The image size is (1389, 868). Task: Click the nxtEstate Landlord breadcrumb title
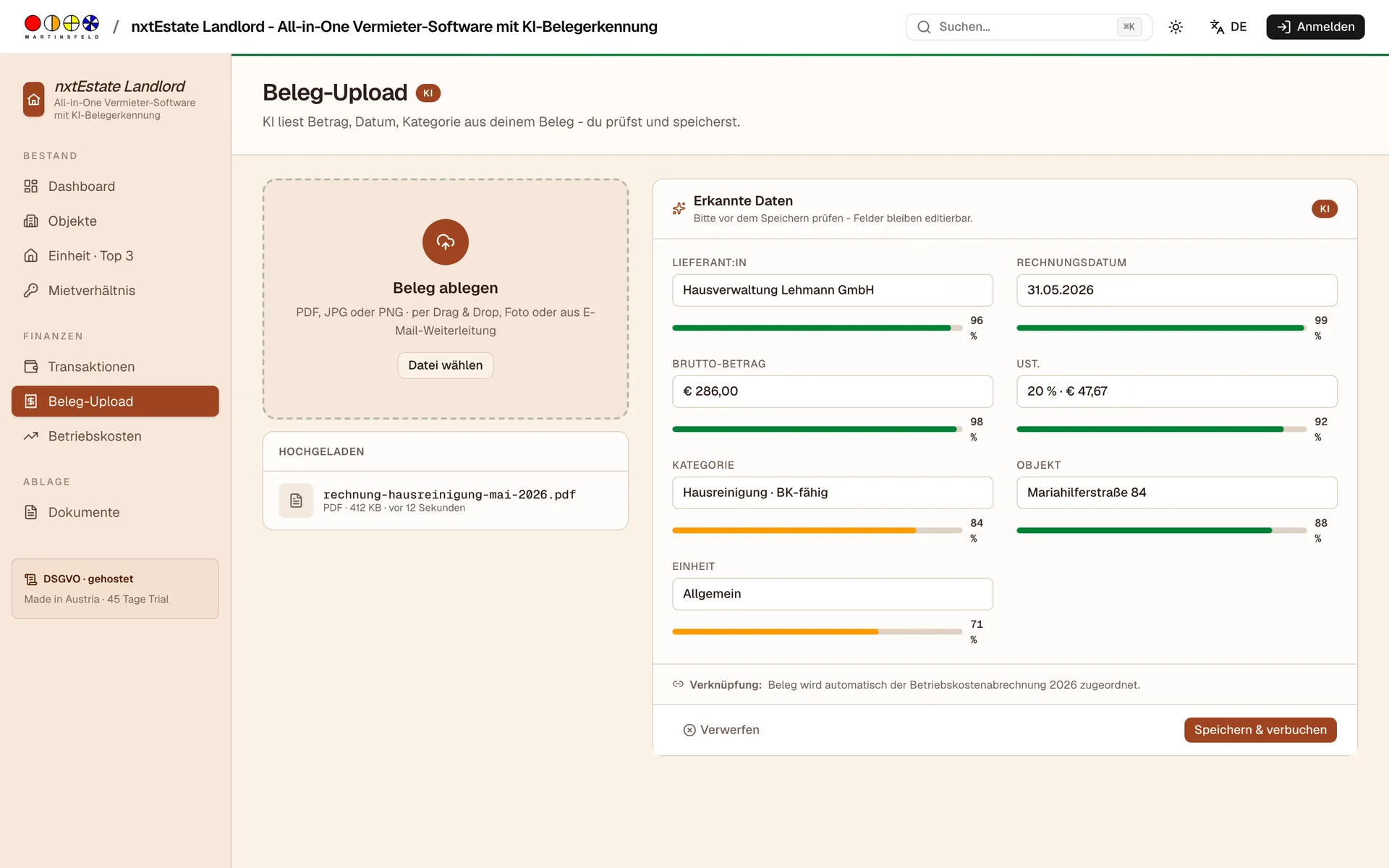[x=394, y=27]
